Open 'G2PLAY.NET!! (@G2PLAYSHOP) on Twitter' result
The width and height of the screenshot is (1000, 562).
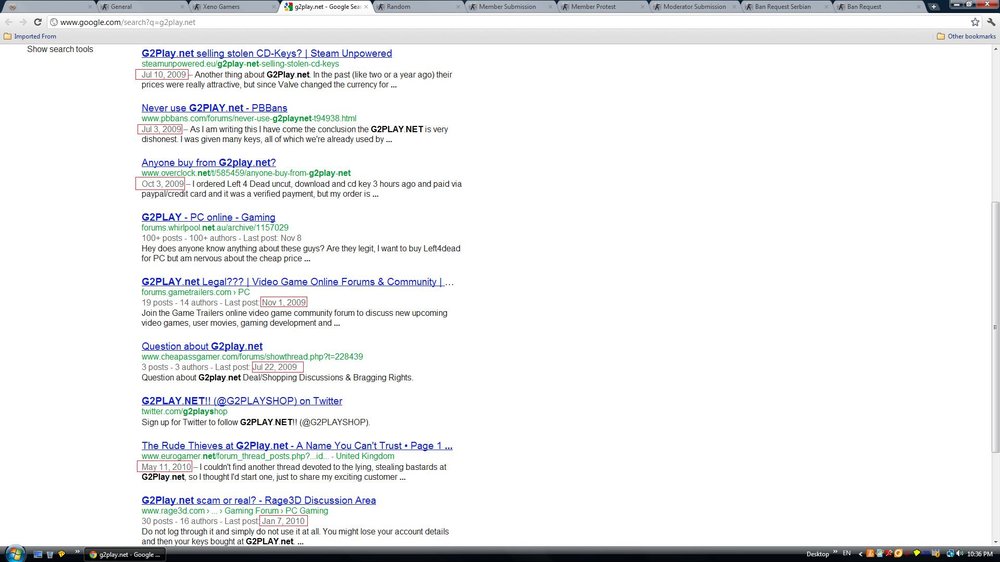(242, 401)
